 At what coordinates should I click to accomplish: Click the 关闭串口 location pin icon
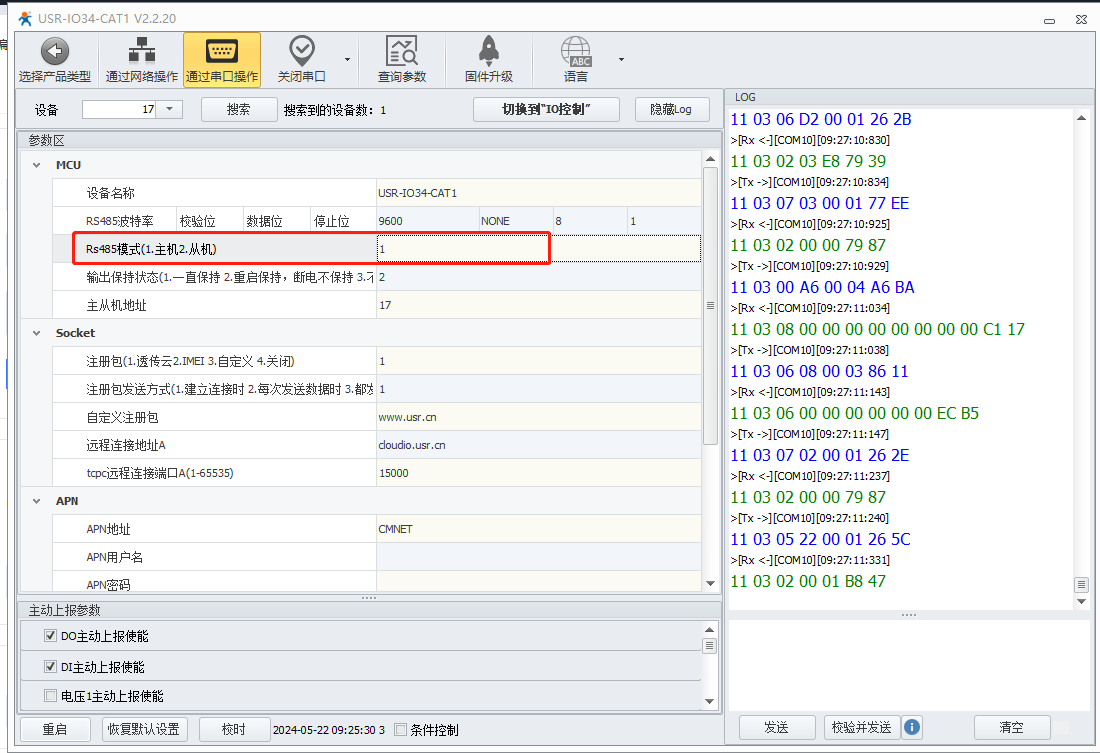(301, 52)
